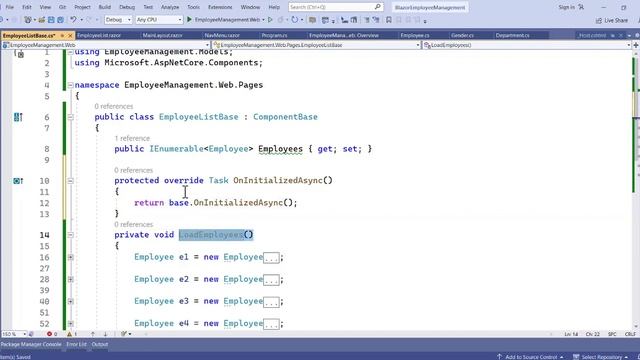
Task: Click the warning triangle count icon
Action: point(69,334)
